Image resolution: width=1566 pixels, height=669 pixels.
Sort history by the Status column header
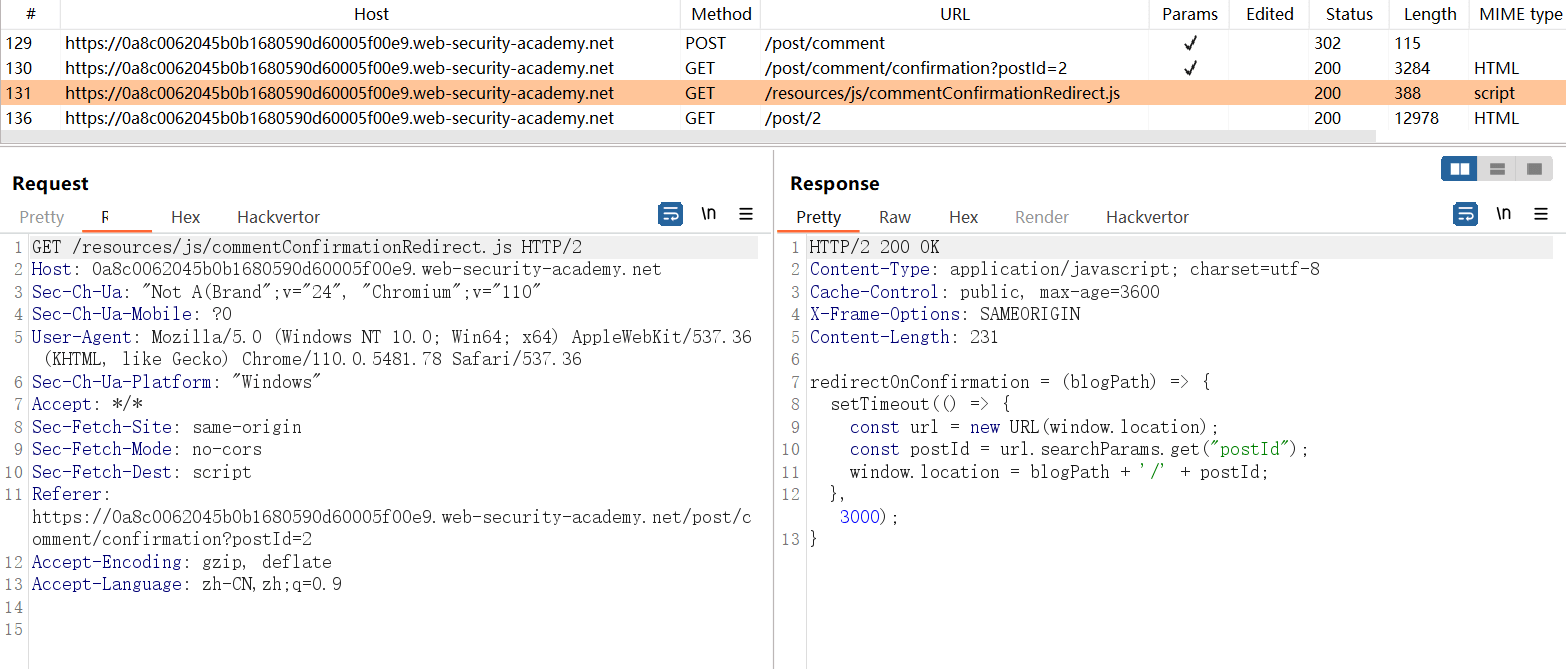click(1349, 14)
